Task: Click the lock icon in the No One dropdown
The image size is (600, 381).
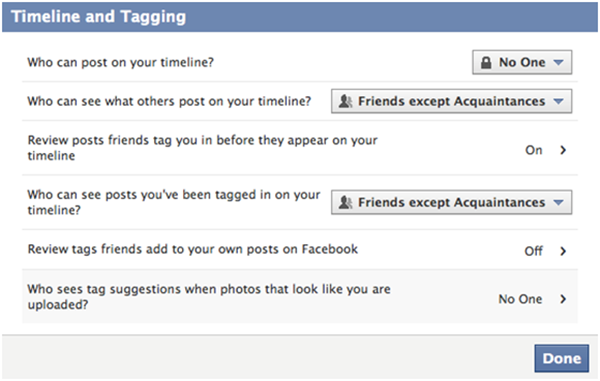Action: pyautogui.click(x=486, y=62)
